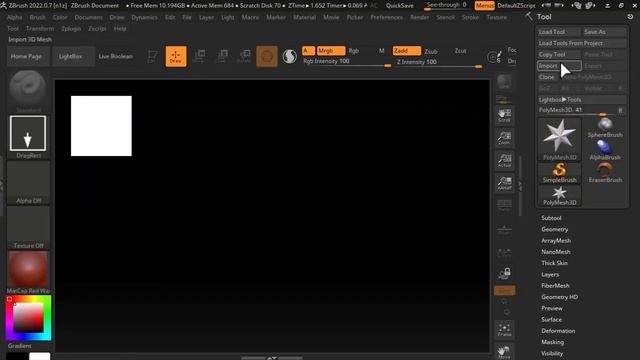Toggle the A alpha button
640x360 pixels.
click(308, 51)
